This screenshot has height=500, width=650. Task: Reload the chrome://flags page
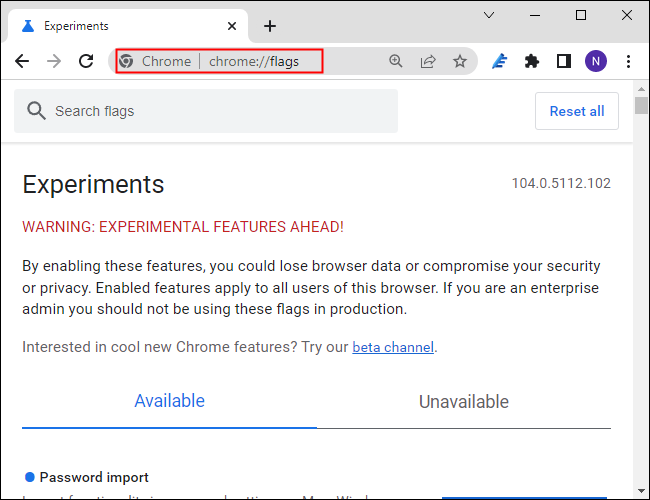[x=86, y=61]
